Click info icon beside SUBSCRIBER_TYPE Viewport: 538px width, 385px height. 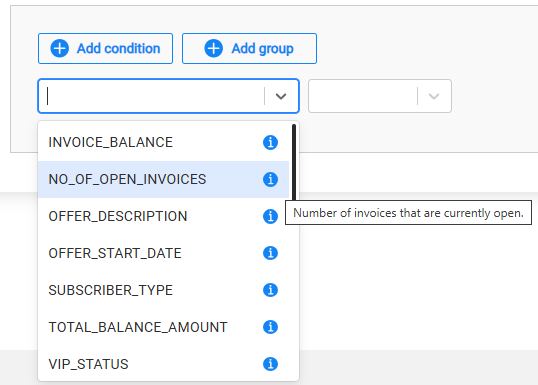click(x=270, y=290)
